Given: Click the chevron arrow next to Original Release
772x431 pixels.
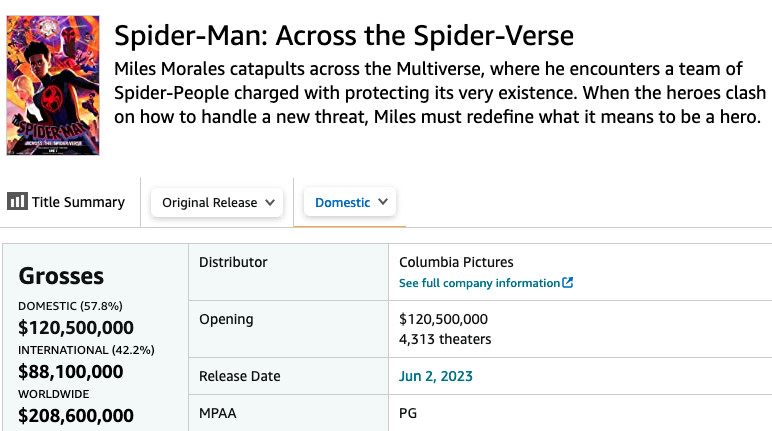Looking at the screenshot, I should pos(270,202).
